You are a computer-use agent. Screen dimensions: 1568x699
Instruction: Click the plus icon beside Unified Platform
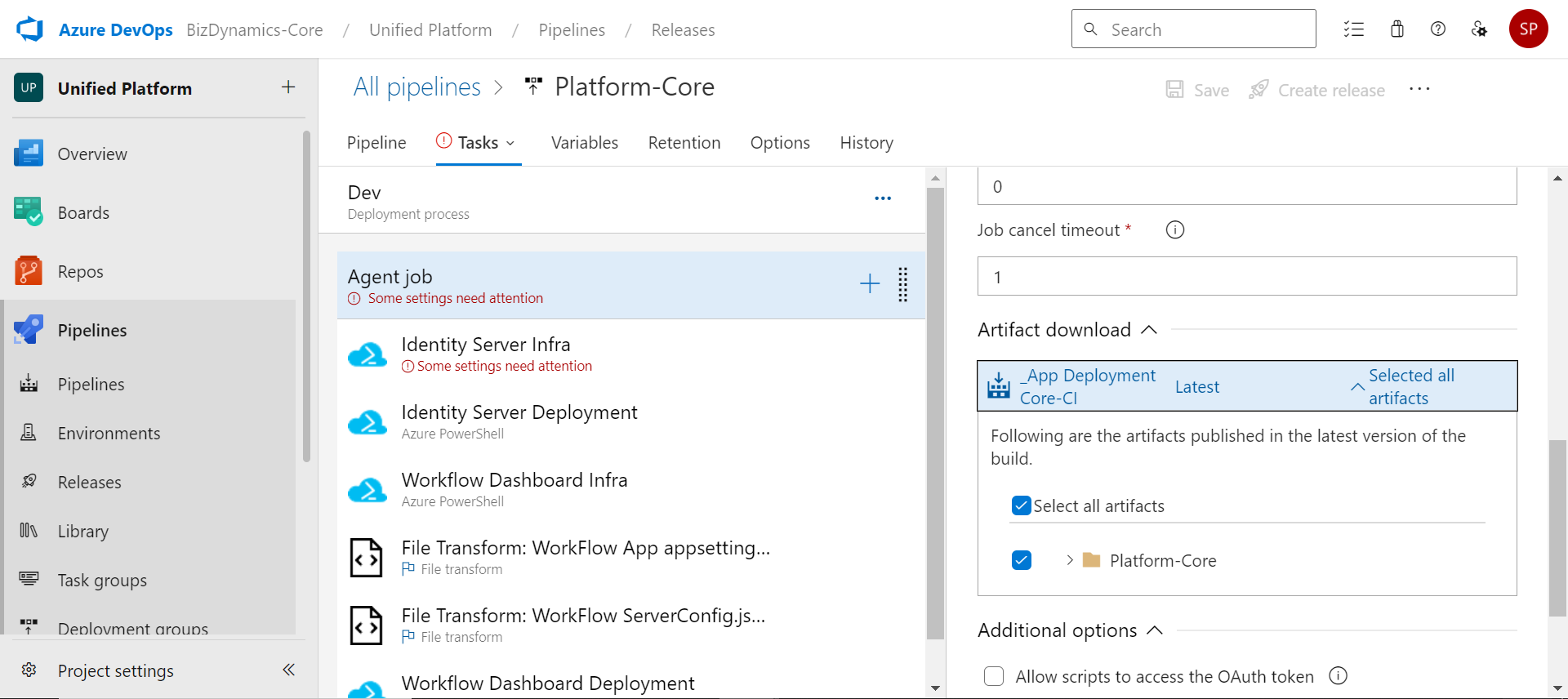(288, 87)
